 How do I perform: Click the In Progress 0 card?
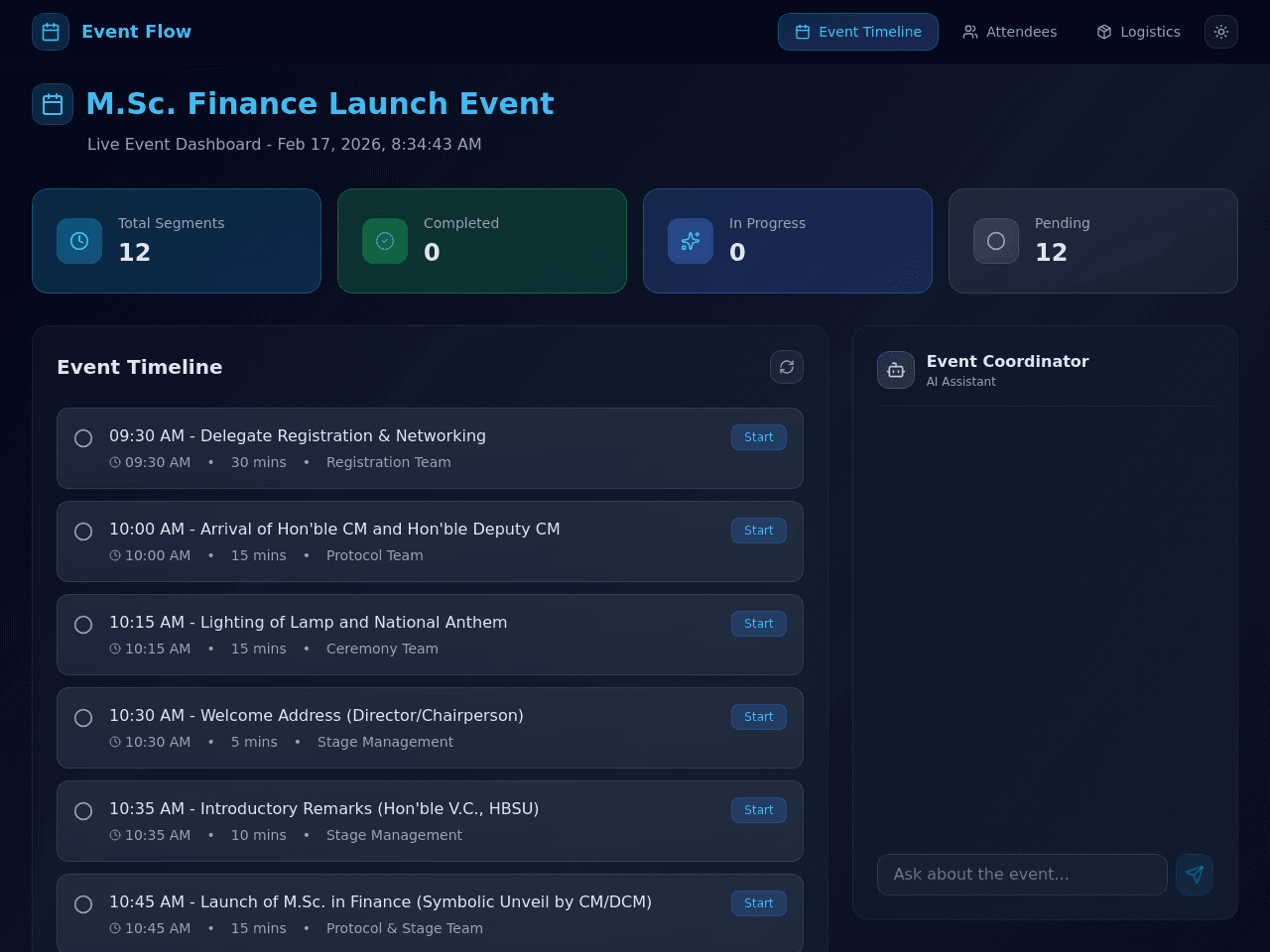click(788, 241)
